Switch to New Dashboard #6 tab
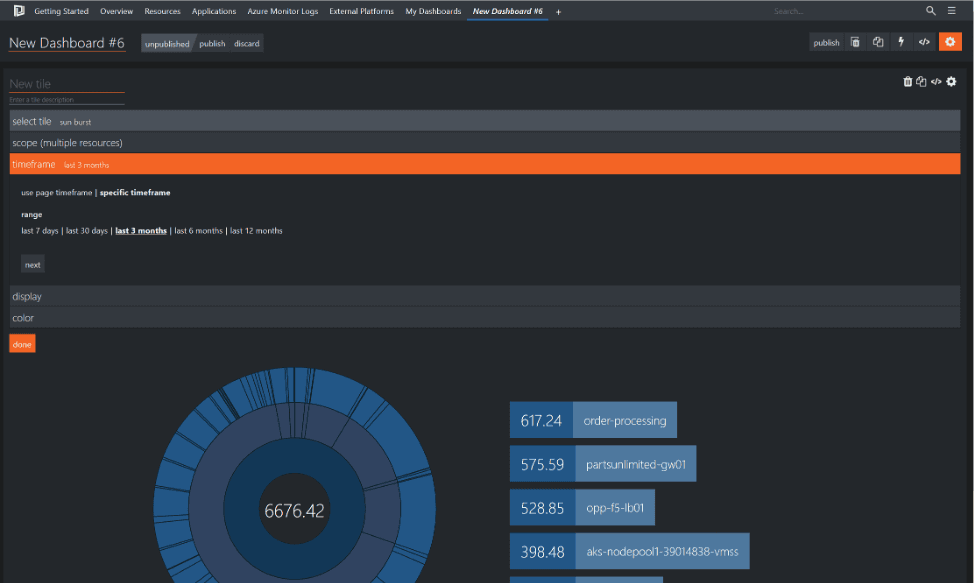The width and height of the screenshot is (974, 583). tap(507, 11)
